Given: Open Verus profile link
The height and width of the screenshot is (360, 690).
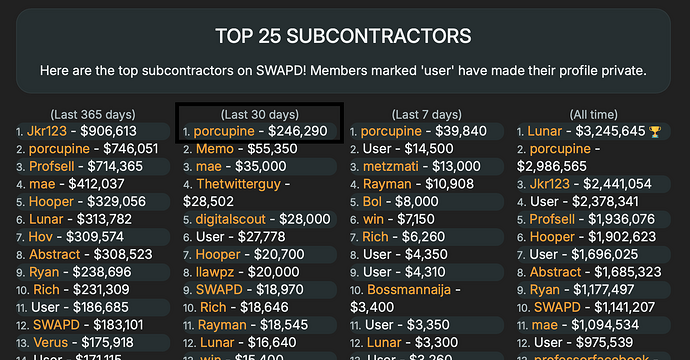Looking at the screenshot, I should 51,342.
